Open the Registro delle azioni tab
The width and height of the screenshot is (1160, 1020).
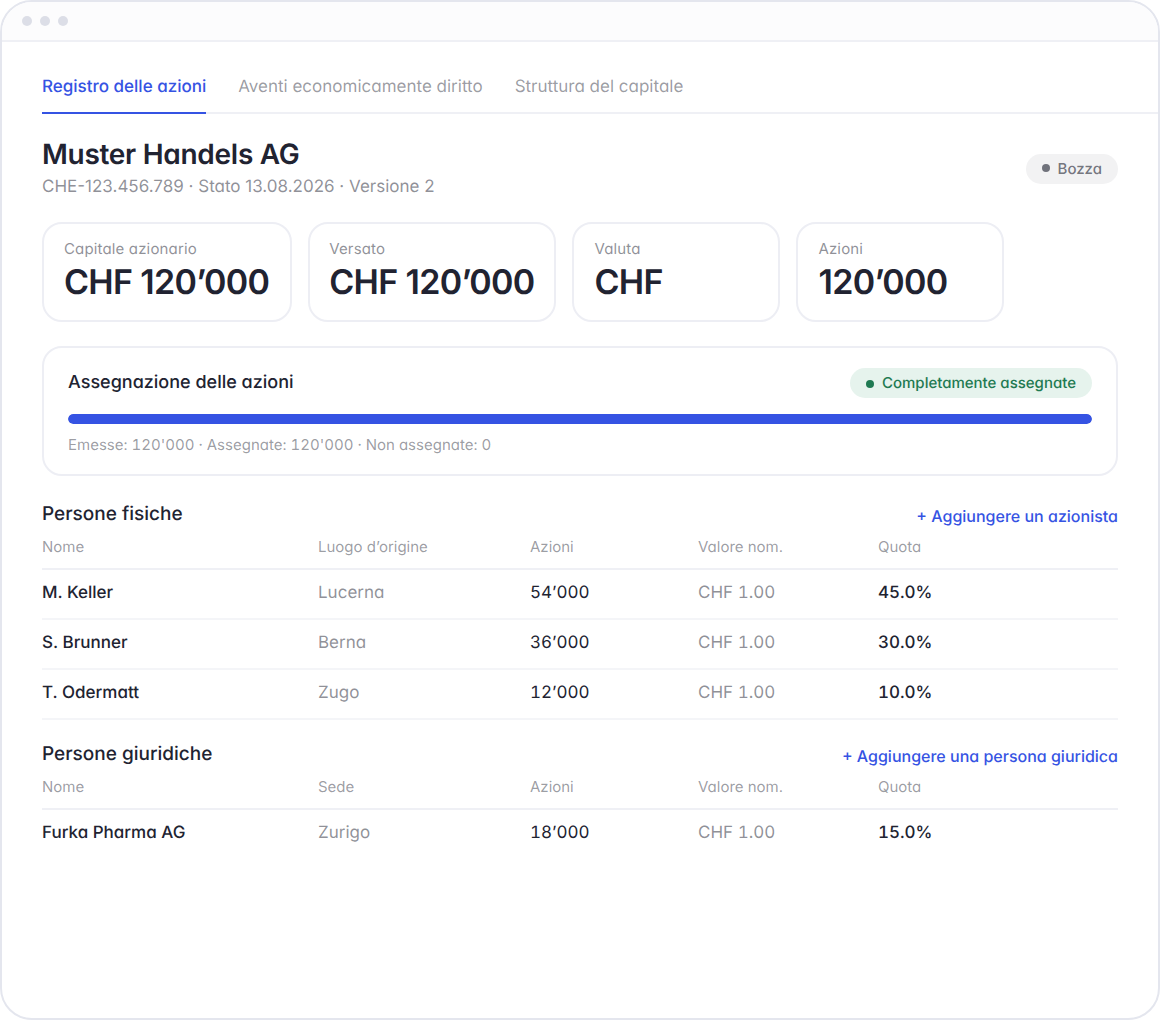[124, 87]
